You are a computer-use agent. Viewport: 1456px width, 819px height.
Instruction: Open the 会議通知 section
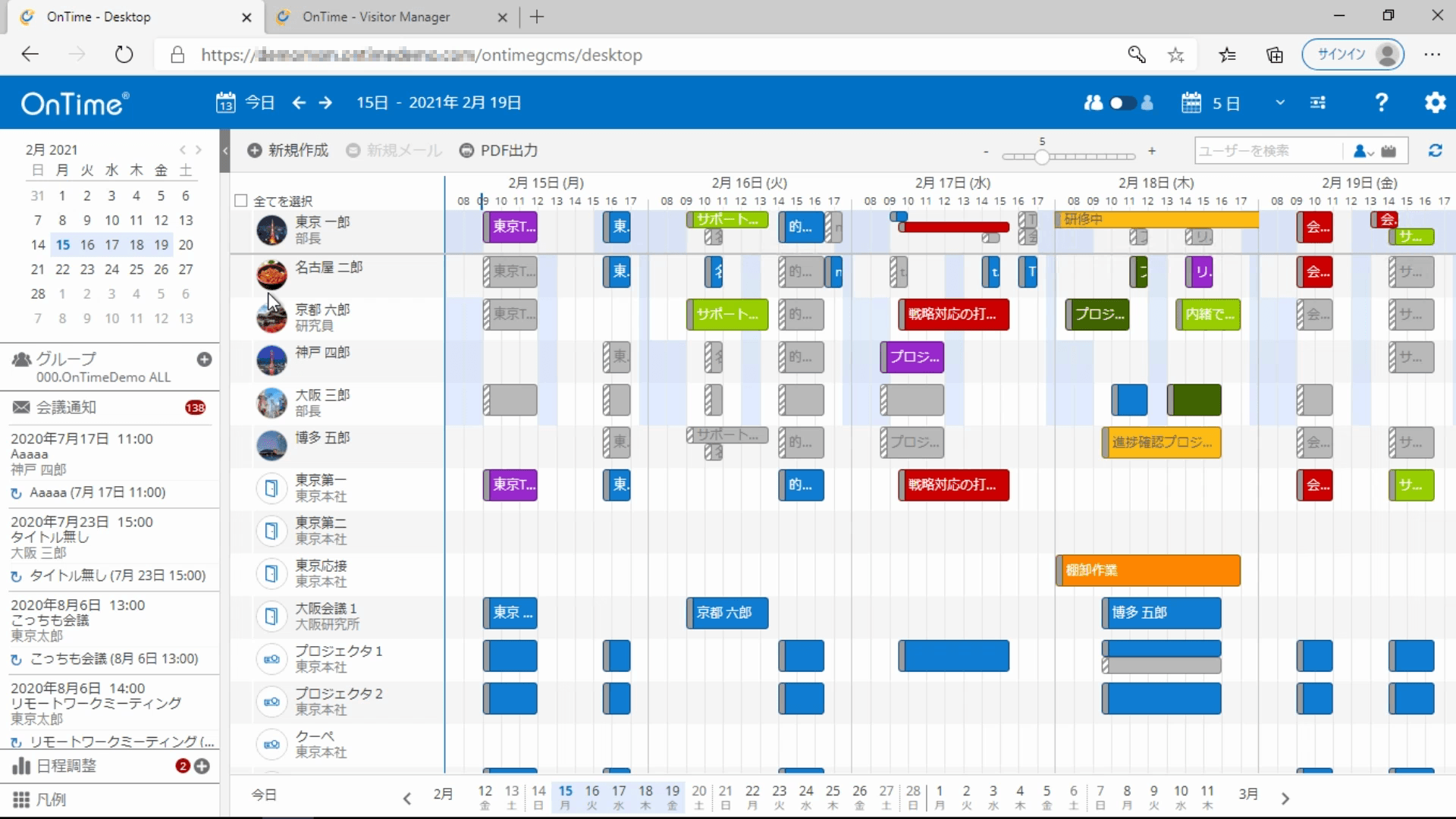pyautogui.click(x=66, y=407)
